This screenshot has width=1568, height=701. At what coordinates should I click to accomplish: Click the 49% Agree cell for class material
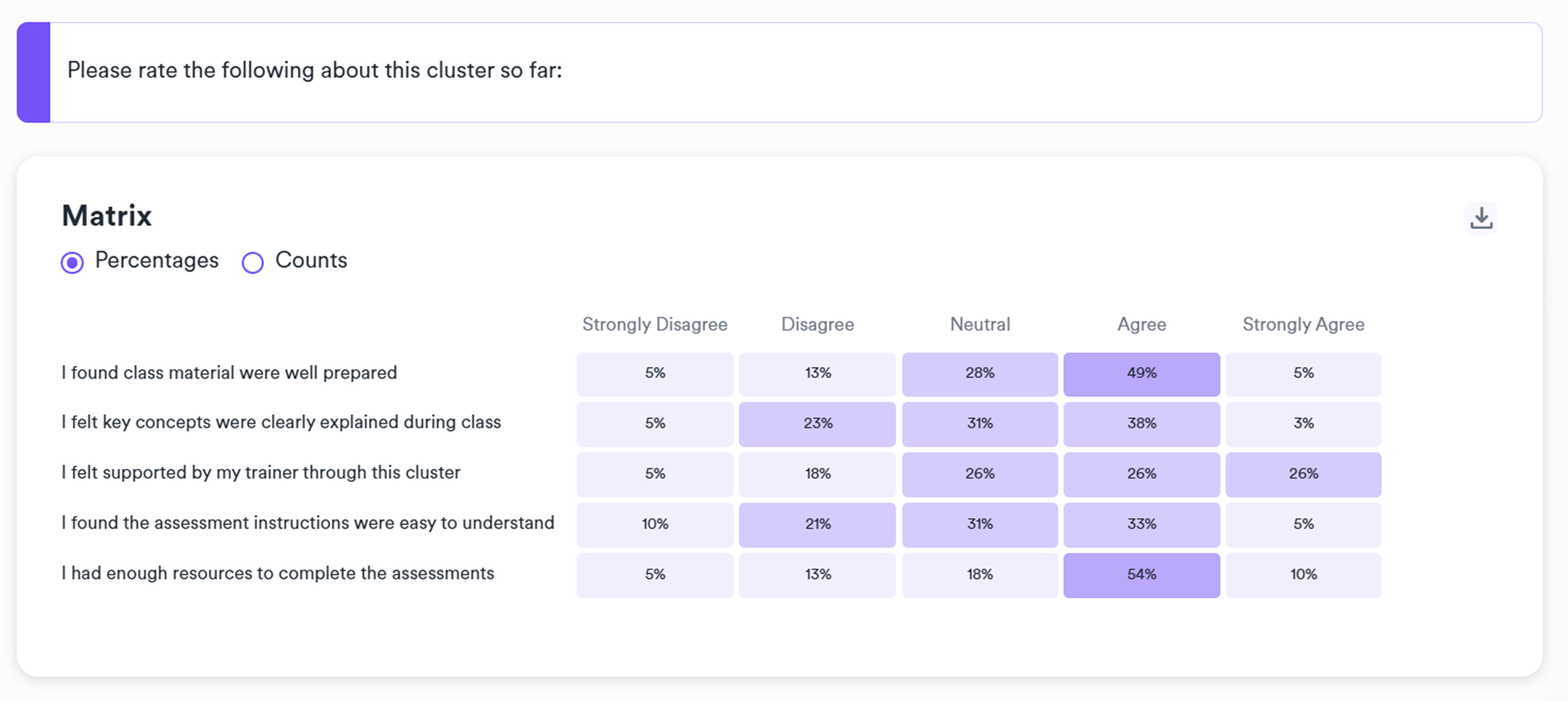point(1141,374)
